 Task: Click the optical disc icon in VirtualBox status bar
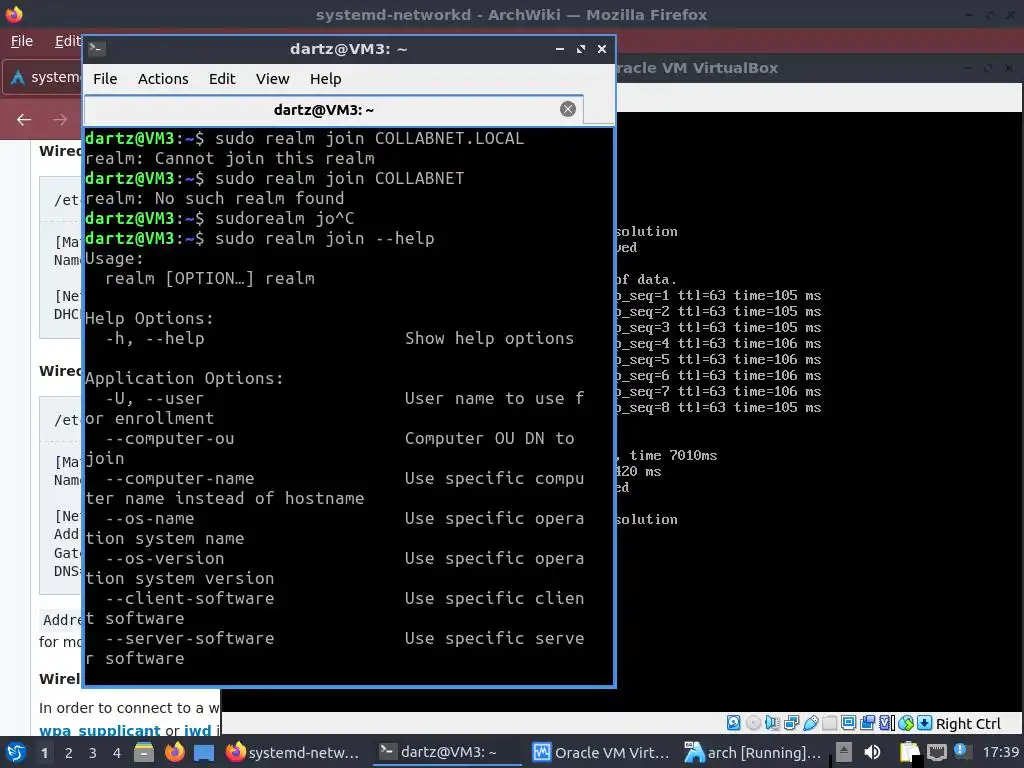pyautogui.click(x=754, y=723)
